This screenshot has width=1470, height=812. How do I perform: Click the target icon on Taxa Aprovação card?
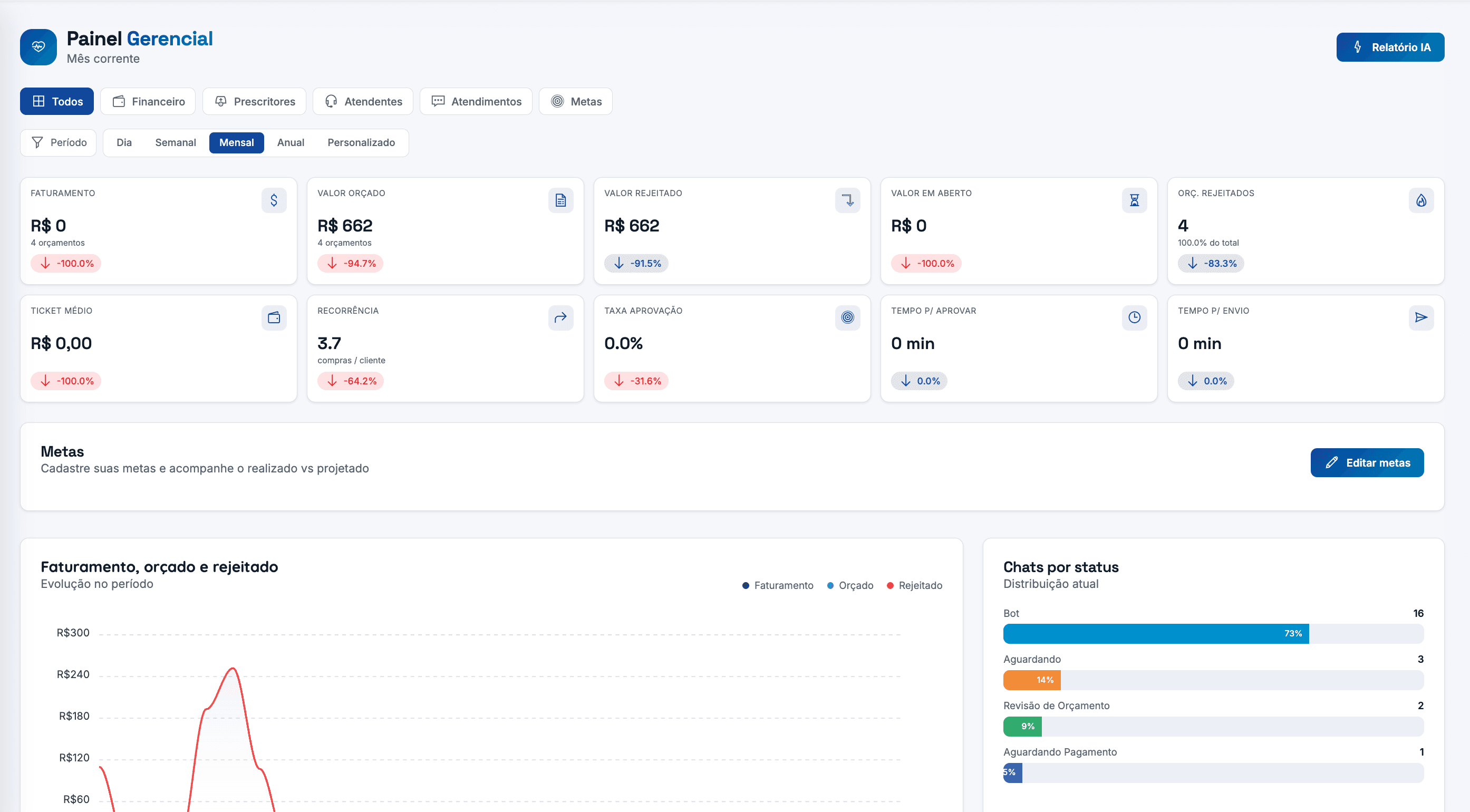coord(847,318)
